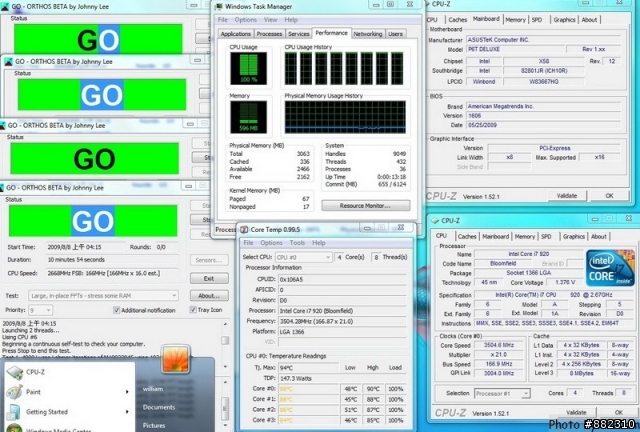Open the Processor #1 selection dropdown
The image size is (640, 432).
502,393
